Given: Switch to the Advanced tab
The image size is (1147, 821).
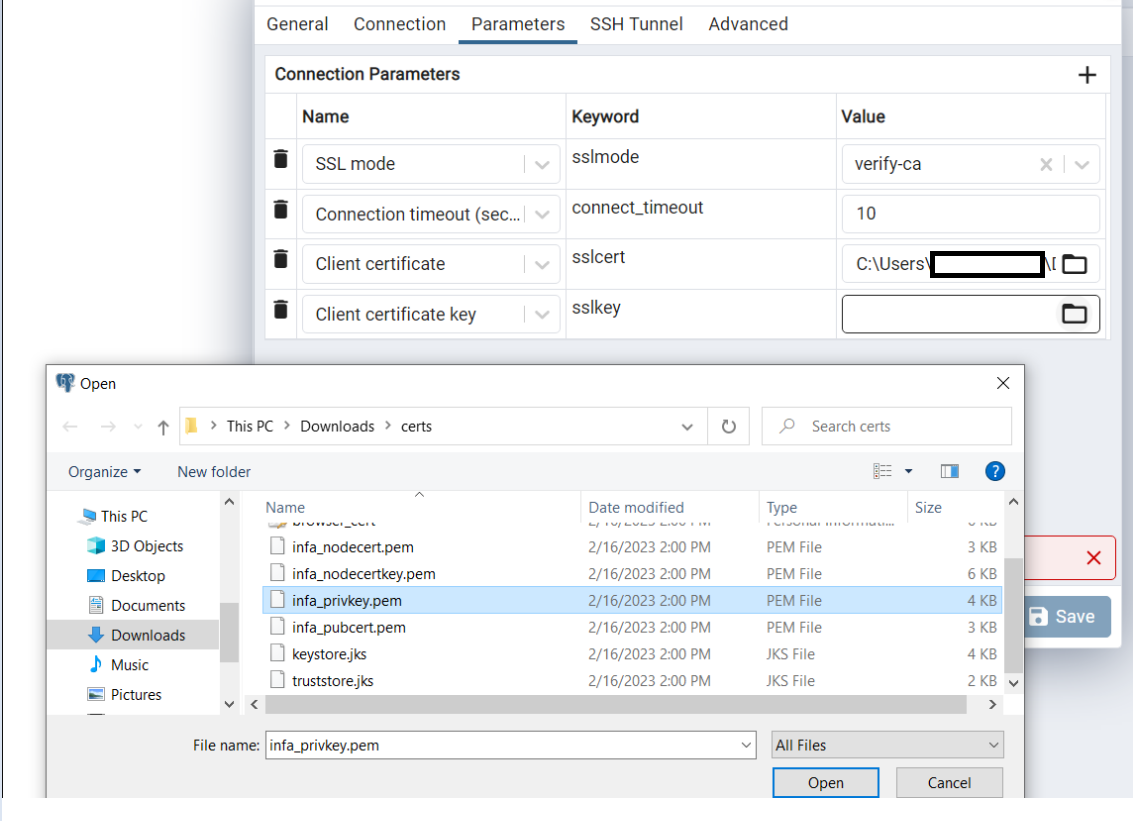Looking at the screenshot, I should (x=748, y=24).
